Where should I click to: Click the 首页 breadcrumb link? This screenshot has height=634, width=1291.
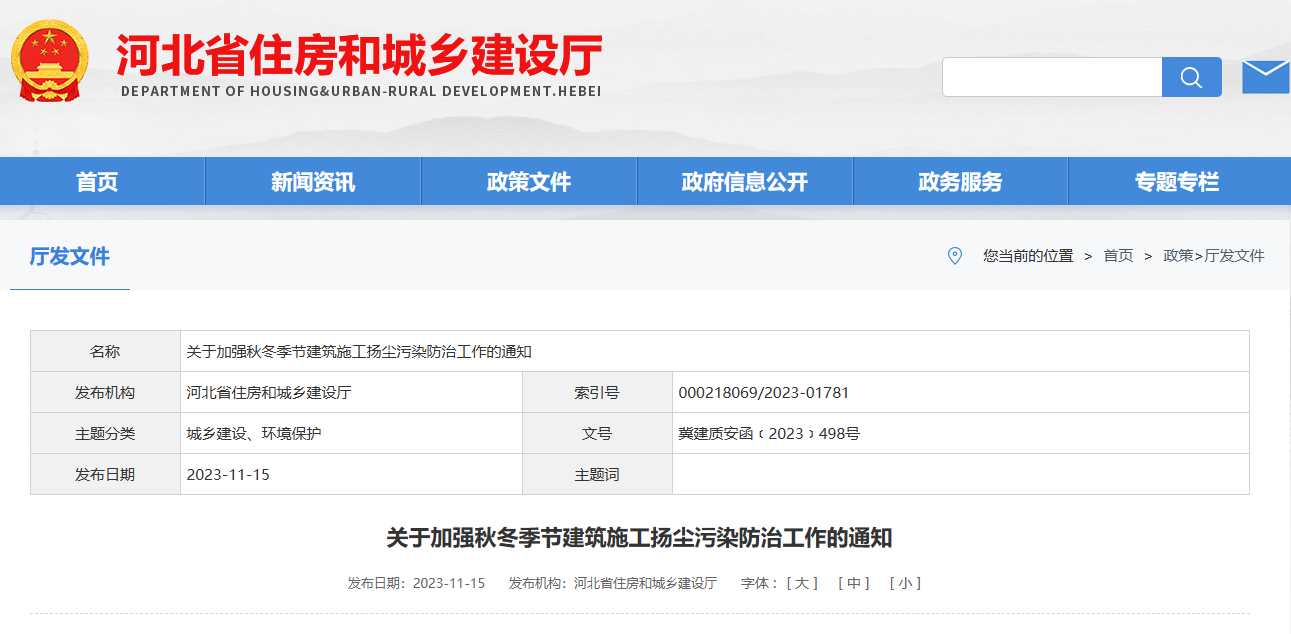click(x=1117, y=256)
